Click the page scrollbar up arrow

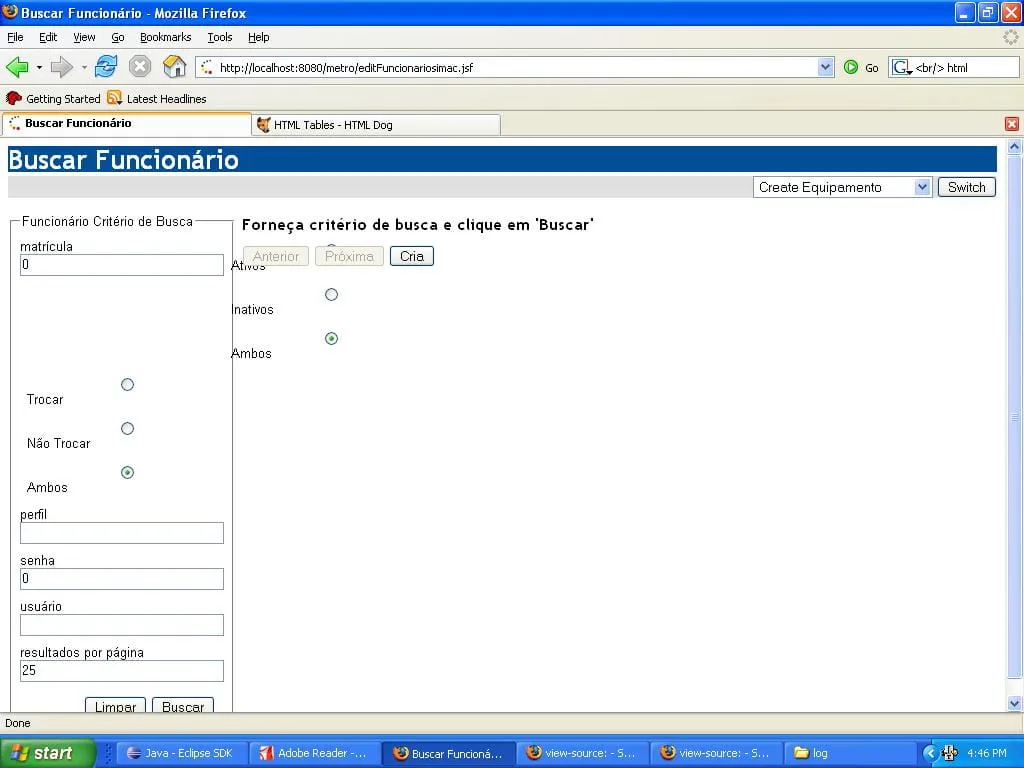(1014, 147)
